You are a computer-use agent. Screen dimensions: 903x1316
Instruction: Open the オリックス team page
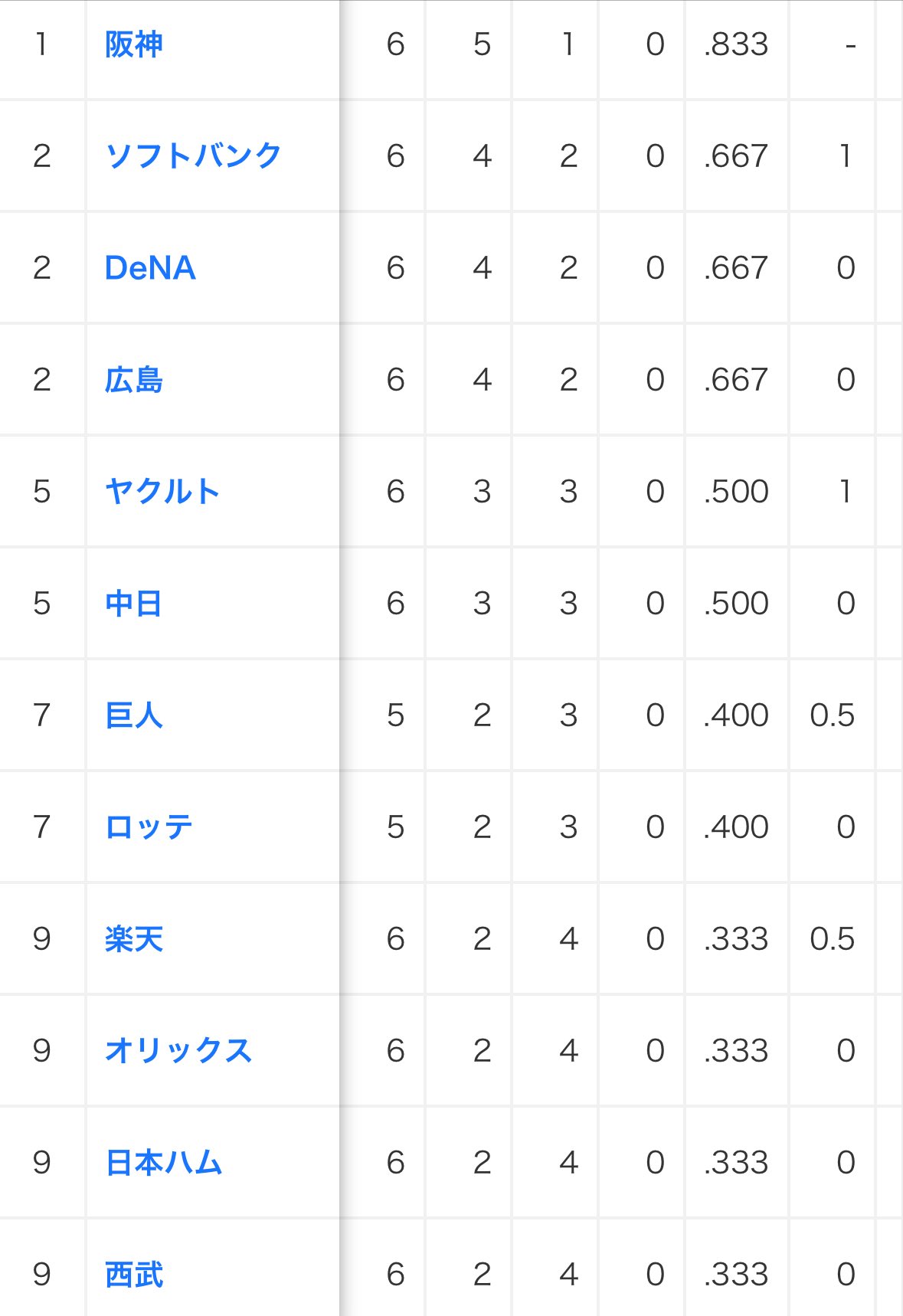pos(178,1051)
